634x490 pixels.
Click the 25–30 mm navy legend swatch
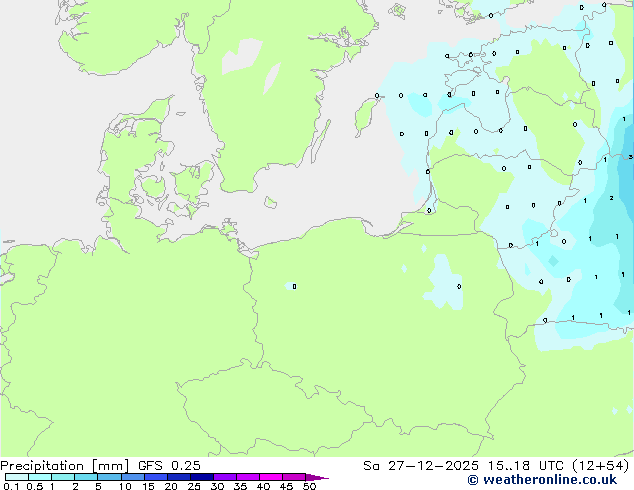(201, 477)
